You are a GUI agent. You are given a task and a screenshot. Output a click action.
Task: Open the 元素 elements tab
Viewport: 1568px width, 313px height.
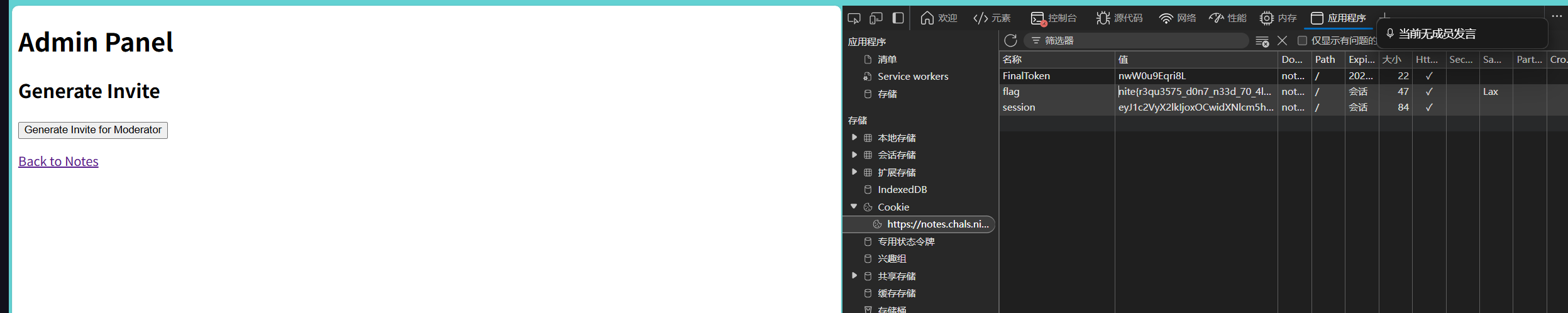pos(992,18)
